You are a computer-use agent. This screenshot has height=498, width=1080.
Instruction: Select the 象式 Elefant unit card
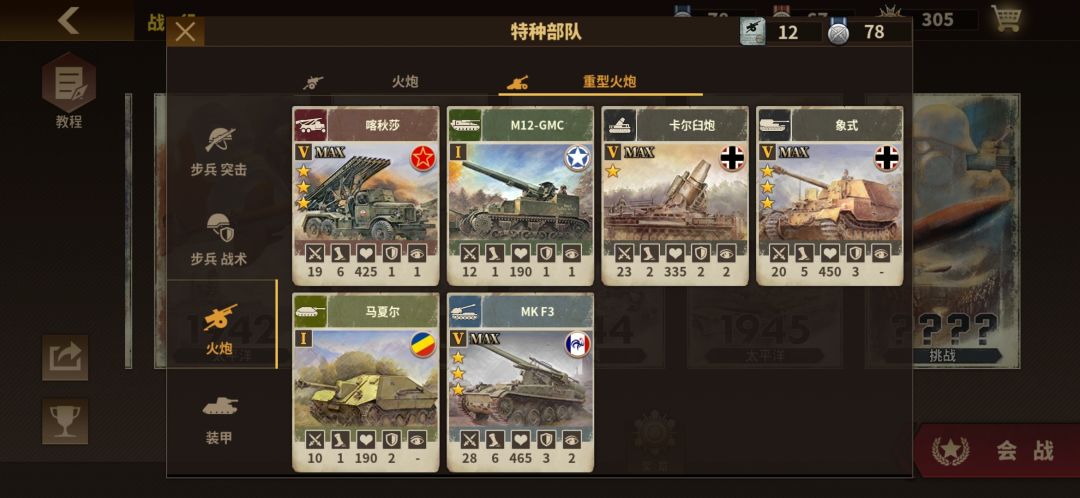coord(830,196)
